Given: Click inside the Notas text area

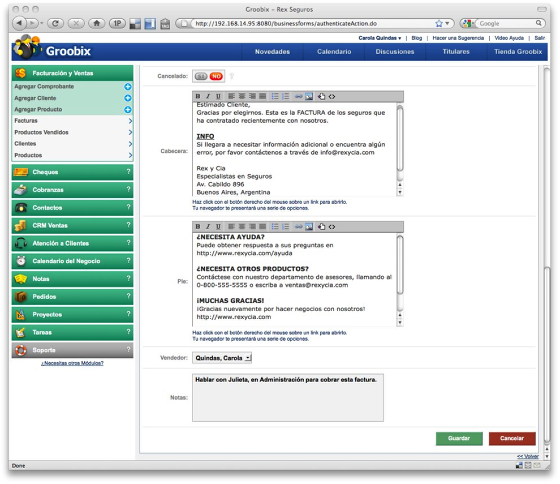Looking at the screenshot, I should (288, 398).
